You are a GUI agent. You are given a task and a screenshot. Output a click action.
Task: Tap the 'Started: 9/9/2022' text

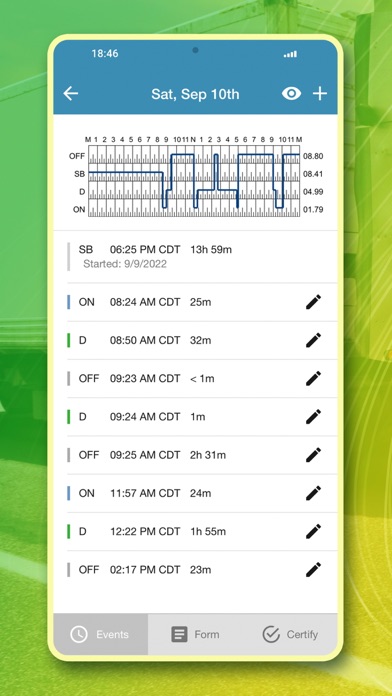(125, 264)
